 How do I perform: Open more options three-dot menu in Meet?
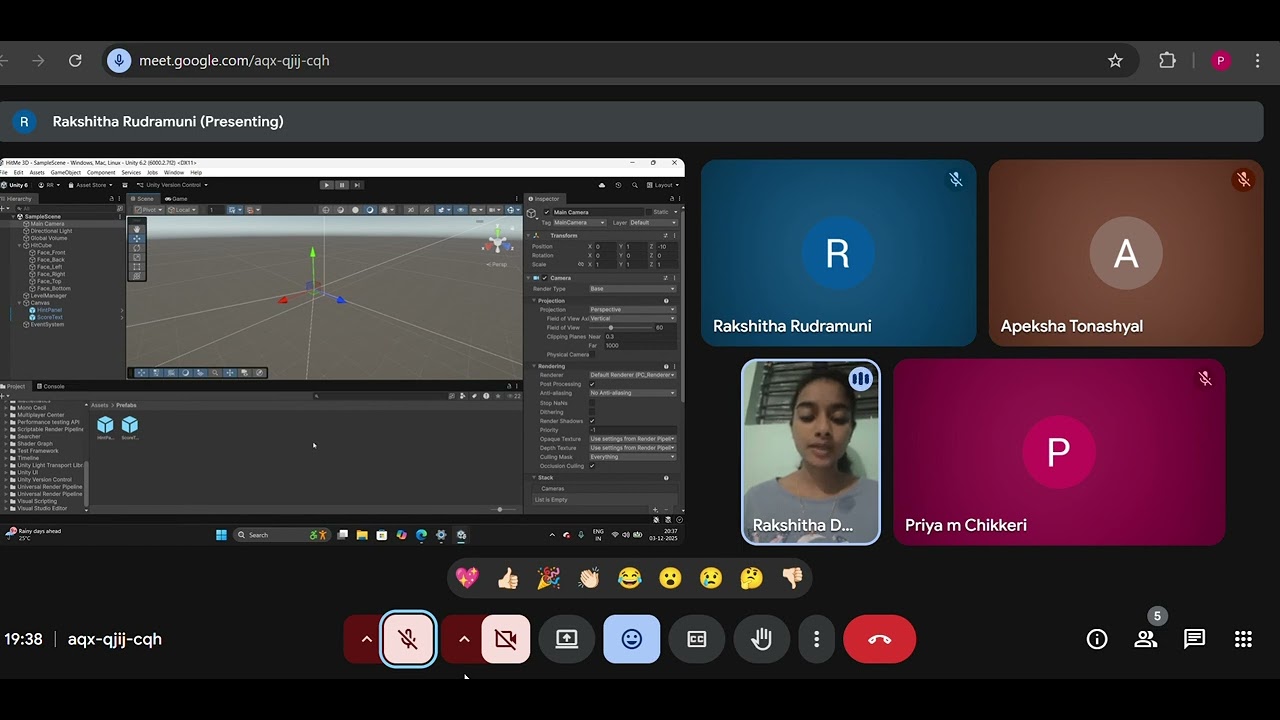tap(817, 639)
